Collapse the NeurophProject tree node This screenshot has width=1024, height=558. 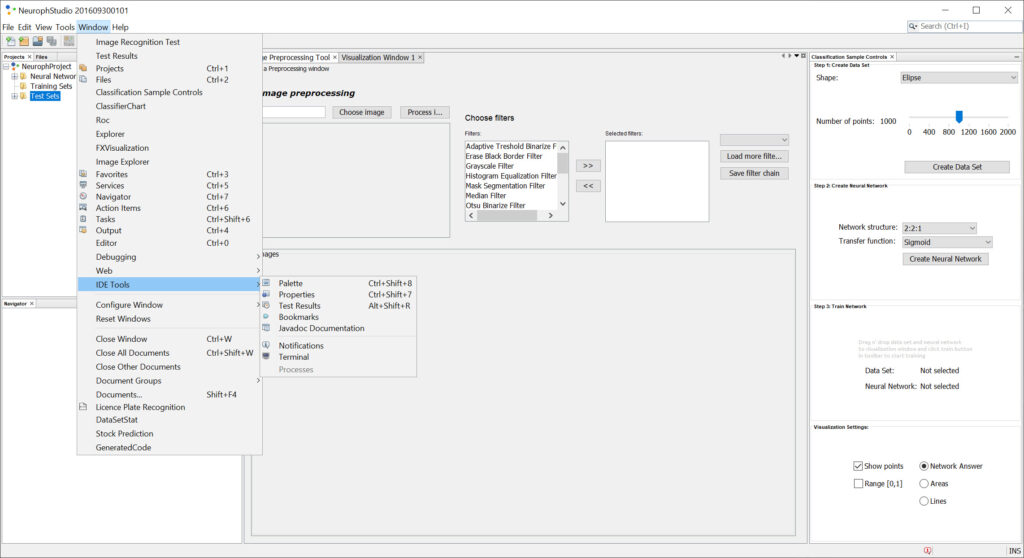6,66
